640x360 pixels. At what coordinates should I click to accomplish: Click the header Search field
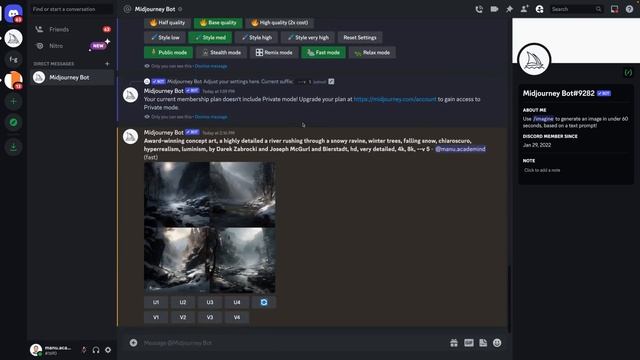pos(576,9)
